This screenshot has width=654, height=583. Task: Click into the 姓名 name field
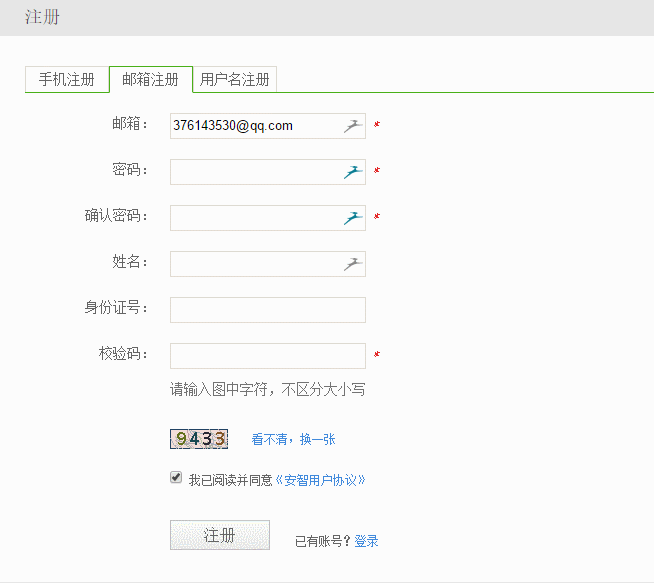click(x=255, y=264)
